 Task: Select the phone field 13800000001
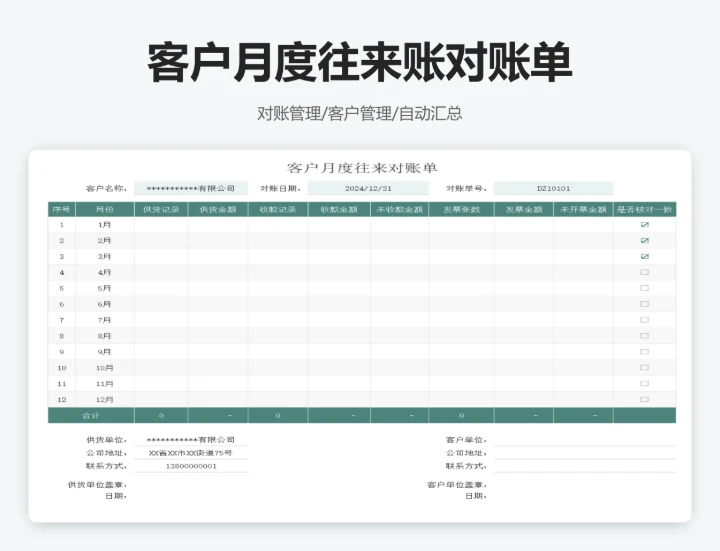click(x=191, y=466)
